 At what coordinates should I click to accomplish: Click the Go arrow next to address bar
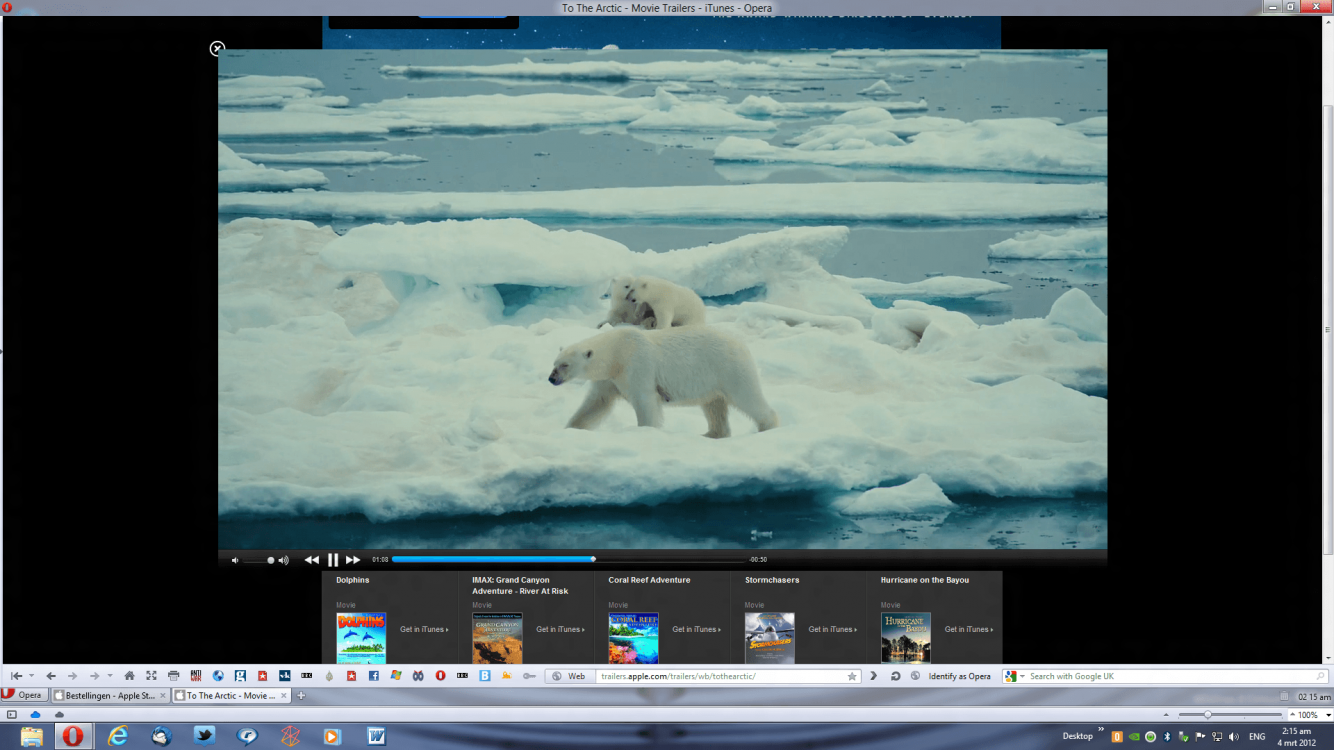[x=873, y=676]
